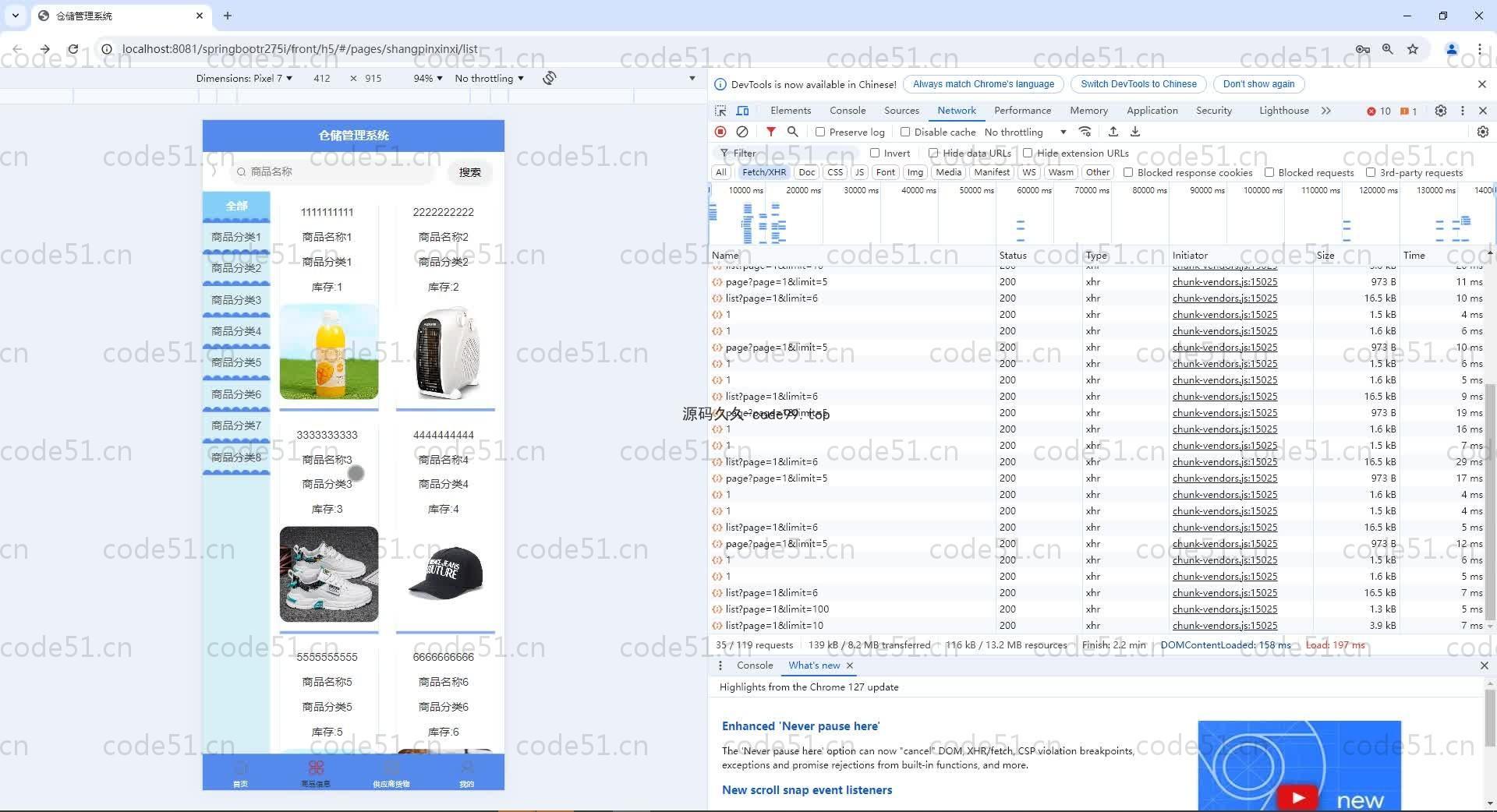Viewport: 1497px width, 812px height.
Task: Open Chrome zoom magnifier icon
Action: point(1388,48)
